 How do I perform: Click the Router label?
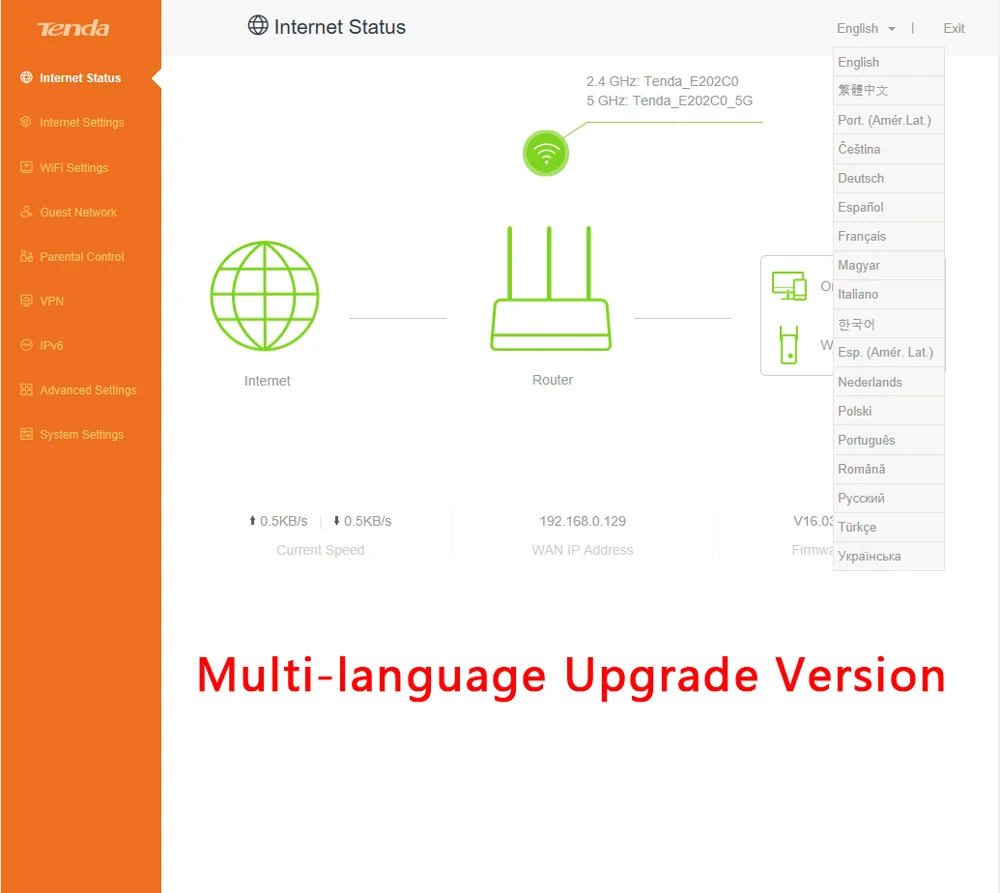(x=552, y=380)
